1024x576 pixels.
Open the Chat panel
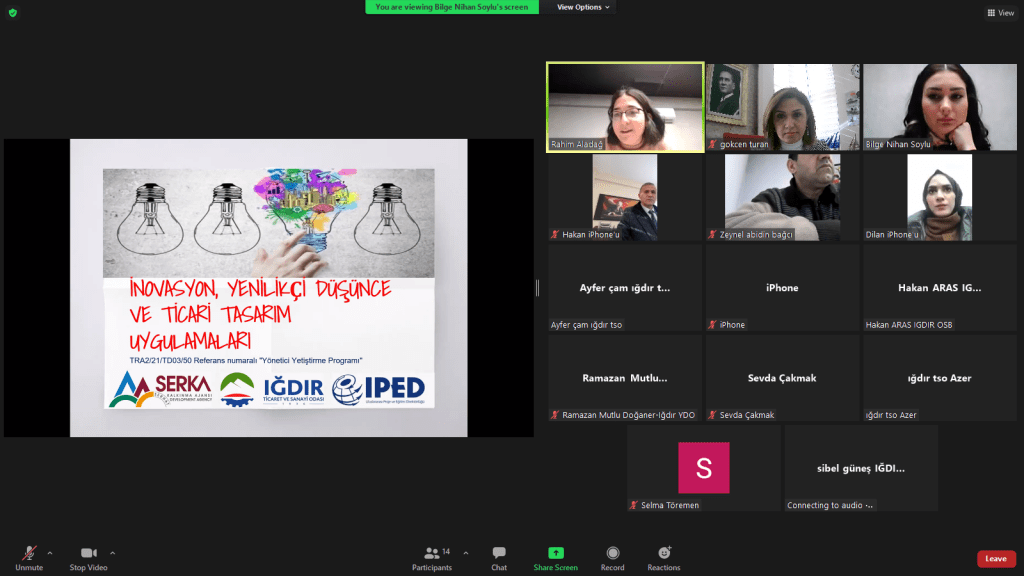point(498,557)
